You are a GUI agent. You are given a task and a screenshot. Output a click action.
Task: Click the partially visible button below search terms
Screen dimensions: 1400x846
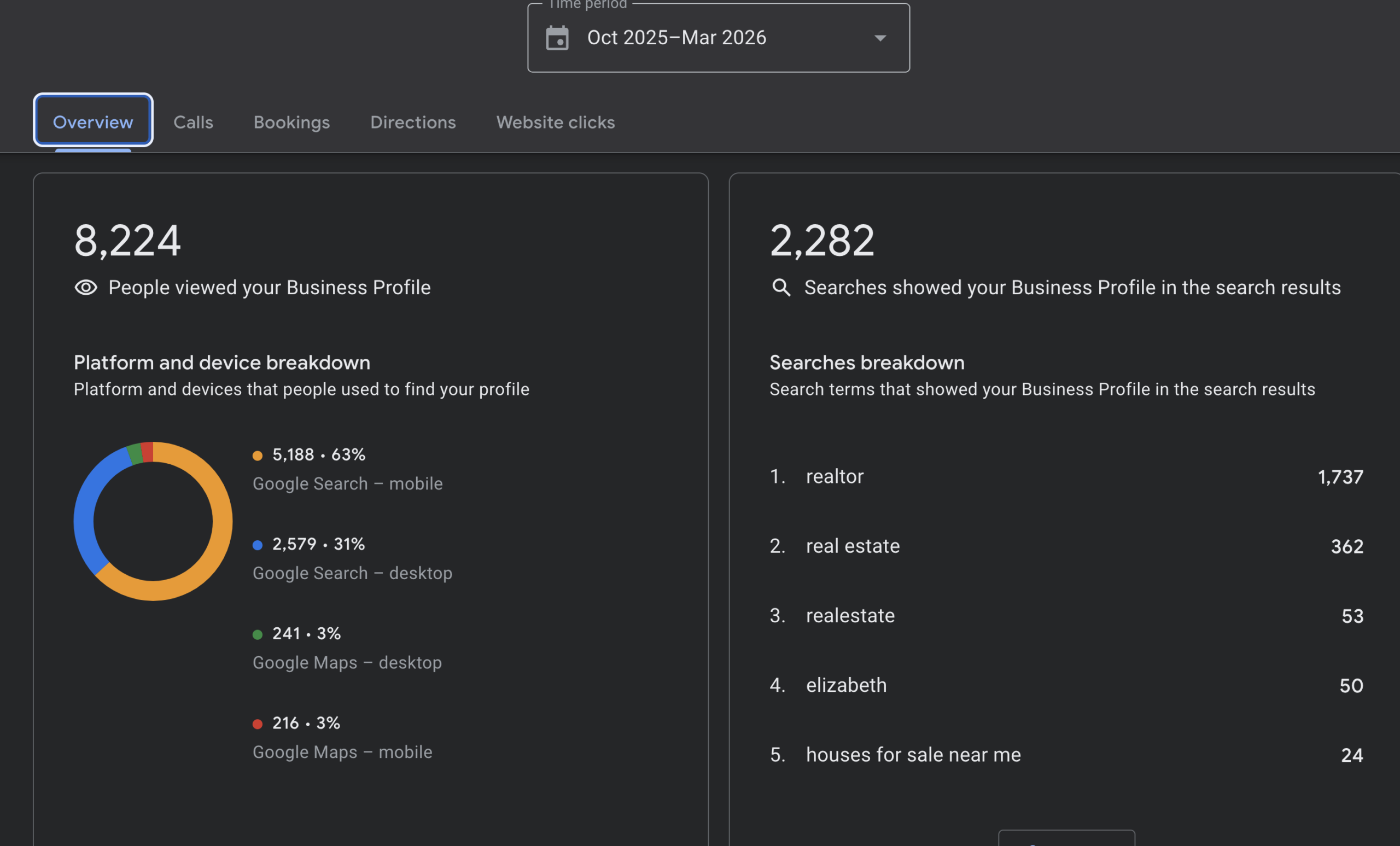1066,838
